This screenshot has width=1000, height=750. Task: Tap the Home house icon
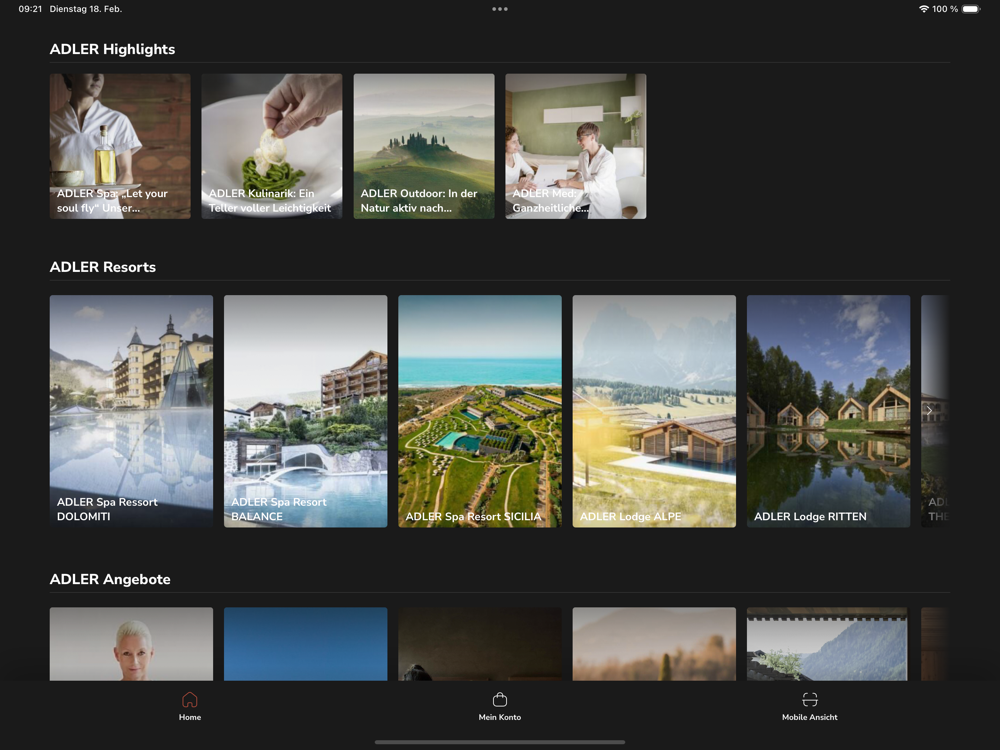tap(189, 700)
